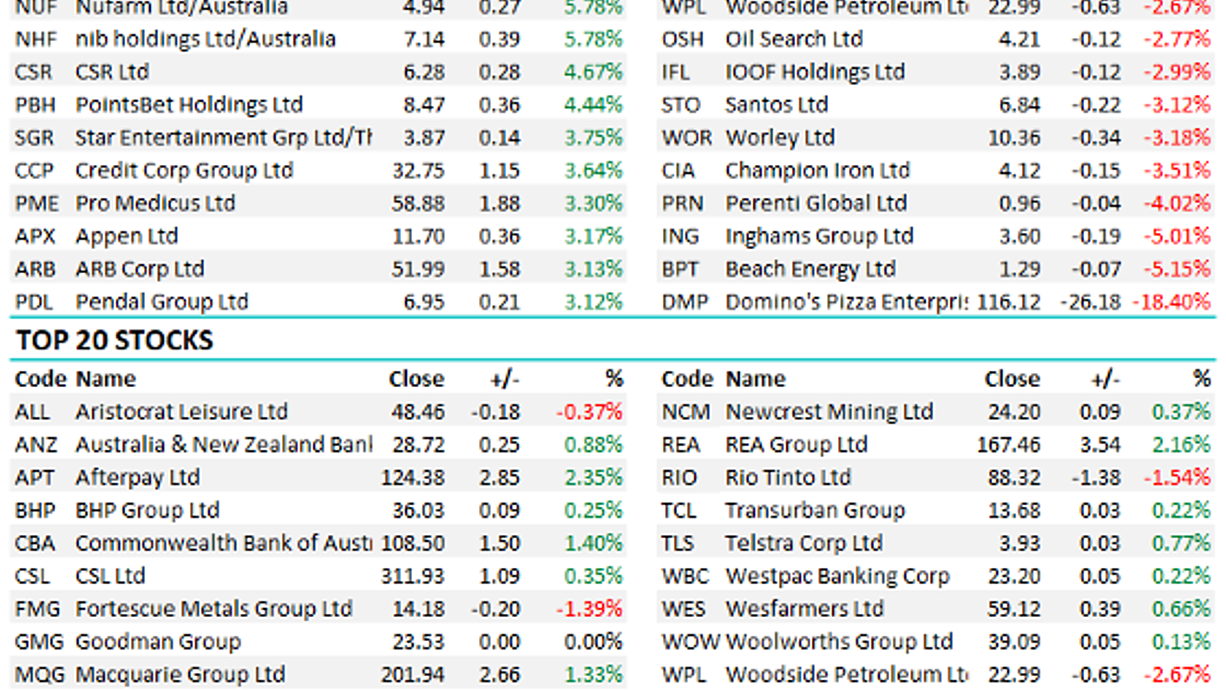Screen dimensions: 1226x690
Task: Select Domino's Pizza percentage -18.40%
Action: (x=1171, y=304)
